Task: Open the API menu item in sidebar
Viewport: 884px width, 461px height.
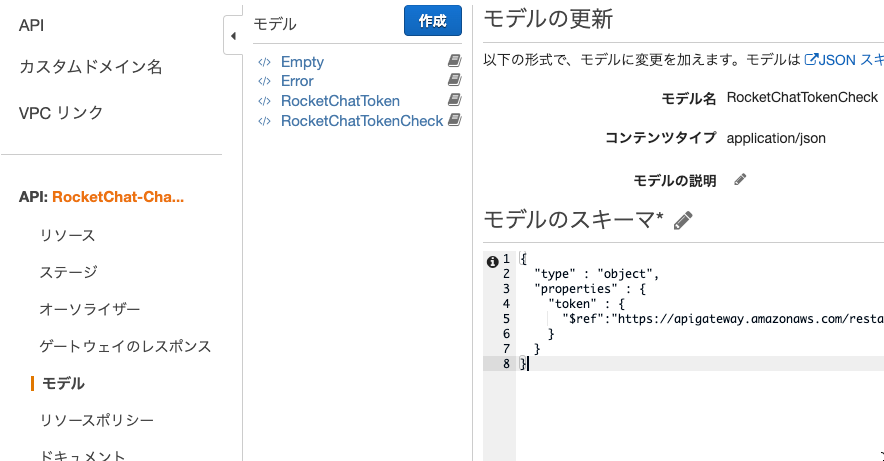Action: 31,25
